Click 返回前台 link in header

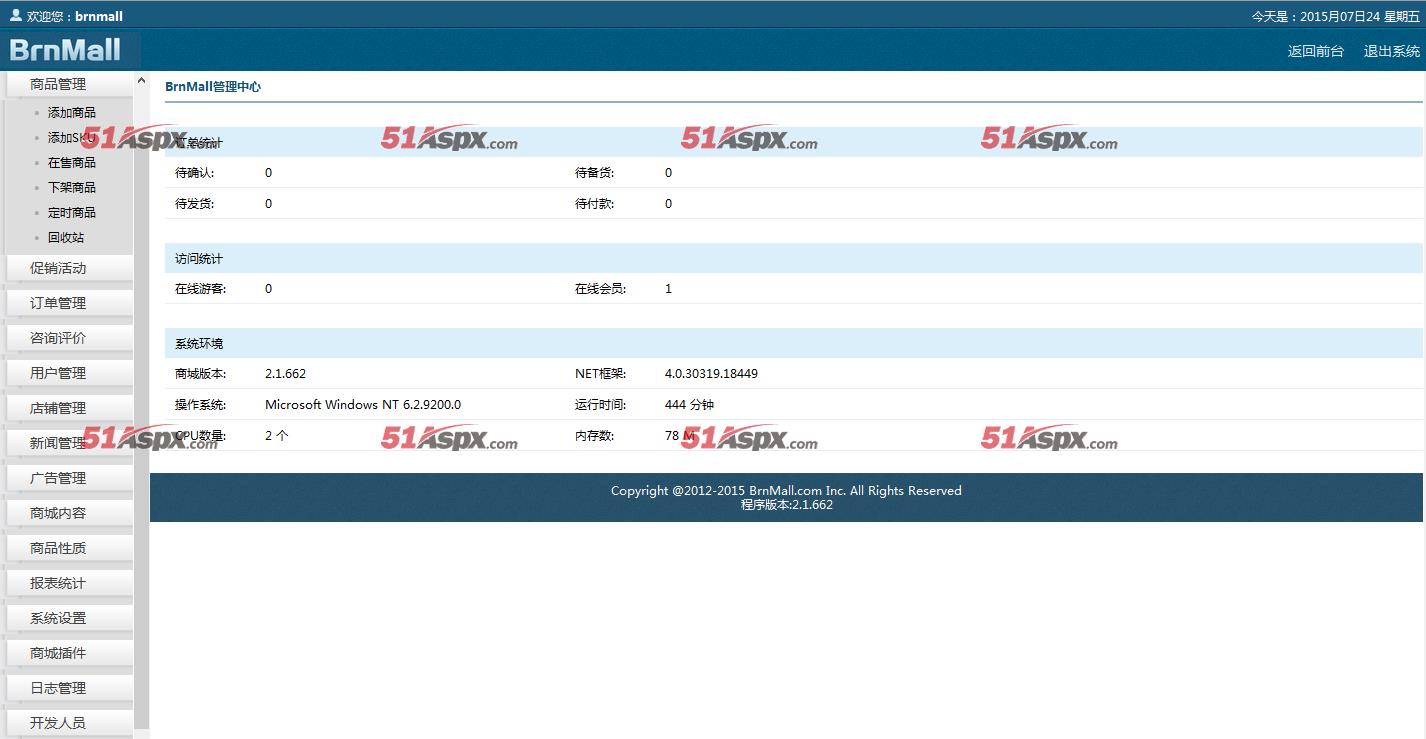pyautogui.click(x=1315, y=51)
